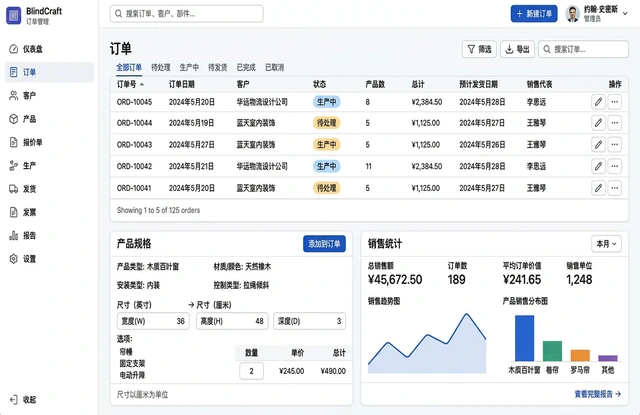Sort by 订单号 column header

point(130,84)
